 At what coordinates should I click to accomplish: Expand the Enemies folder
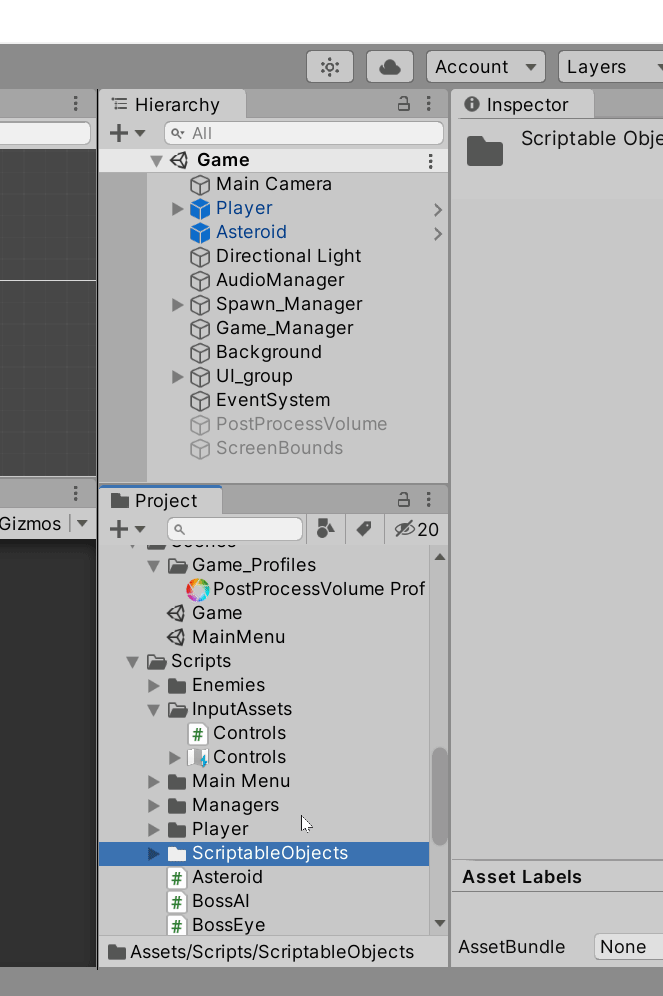(x=153, y=685)
